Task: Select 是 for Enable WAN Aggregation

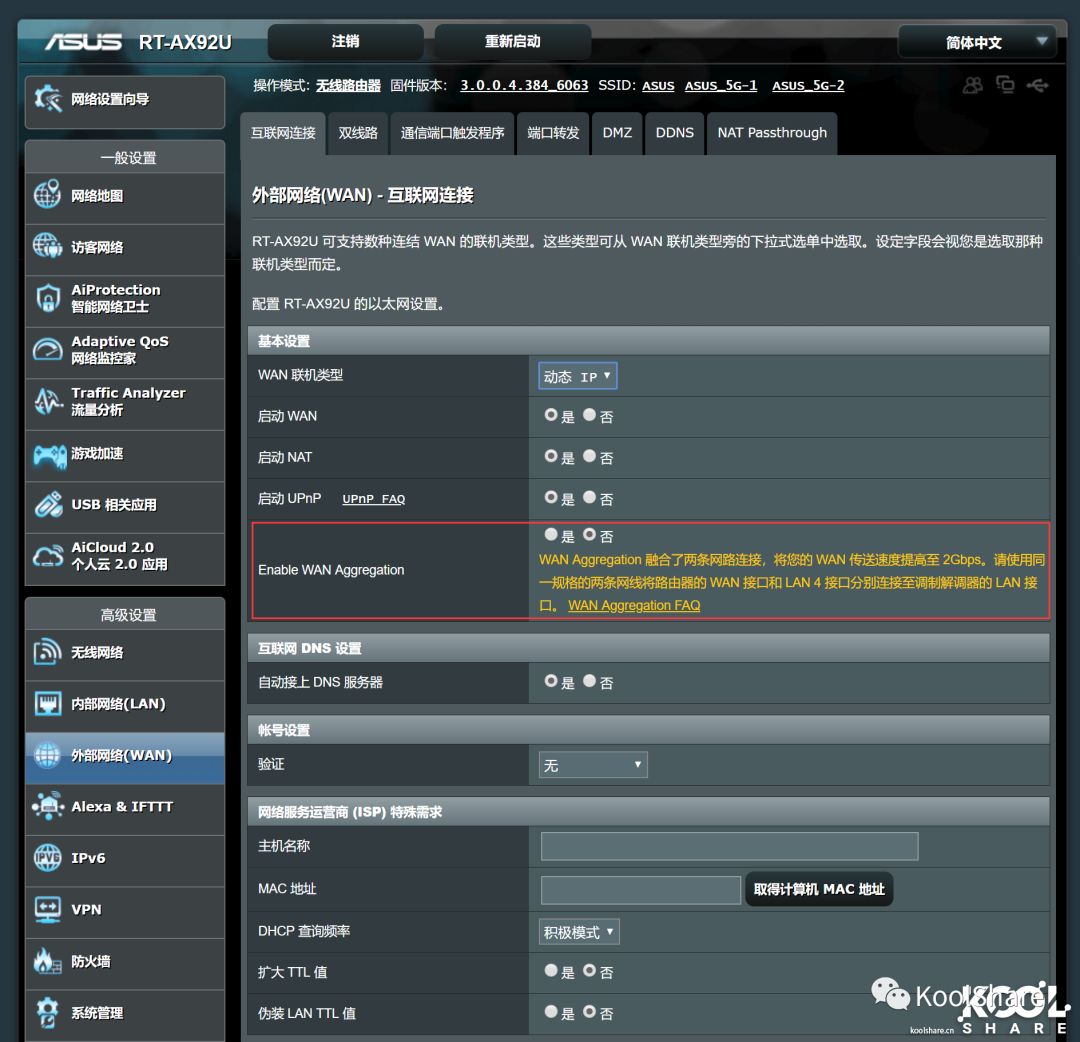Action: point(550,534)
